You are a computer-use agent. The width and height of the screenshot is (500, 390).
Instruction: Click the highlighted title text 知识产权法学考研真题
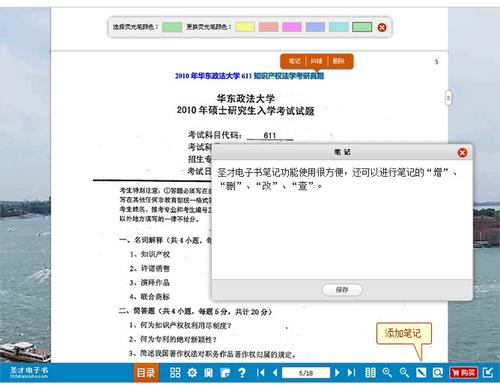[x=289, y=76]
